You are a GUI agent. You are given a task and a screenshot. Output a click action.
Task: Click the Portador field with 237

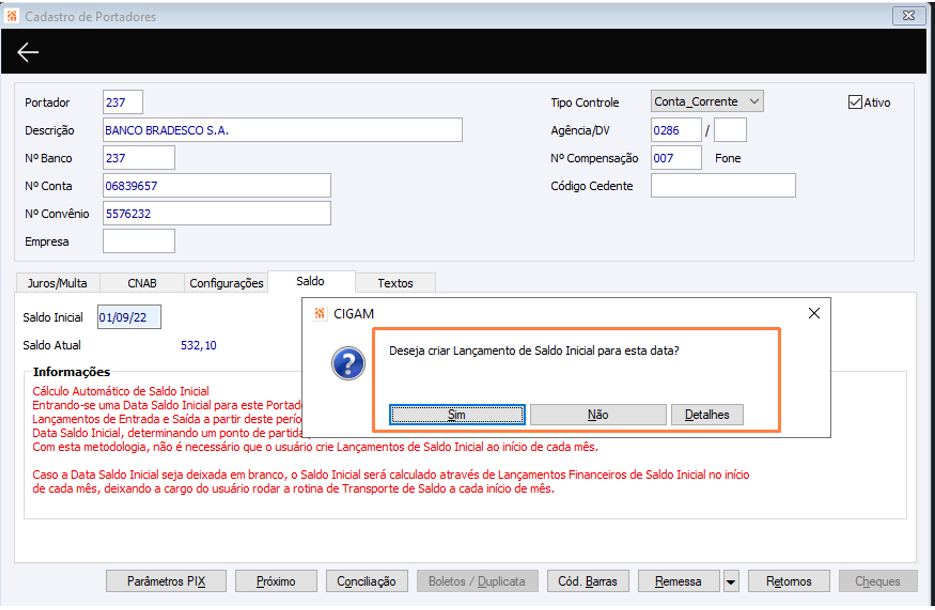123,102
